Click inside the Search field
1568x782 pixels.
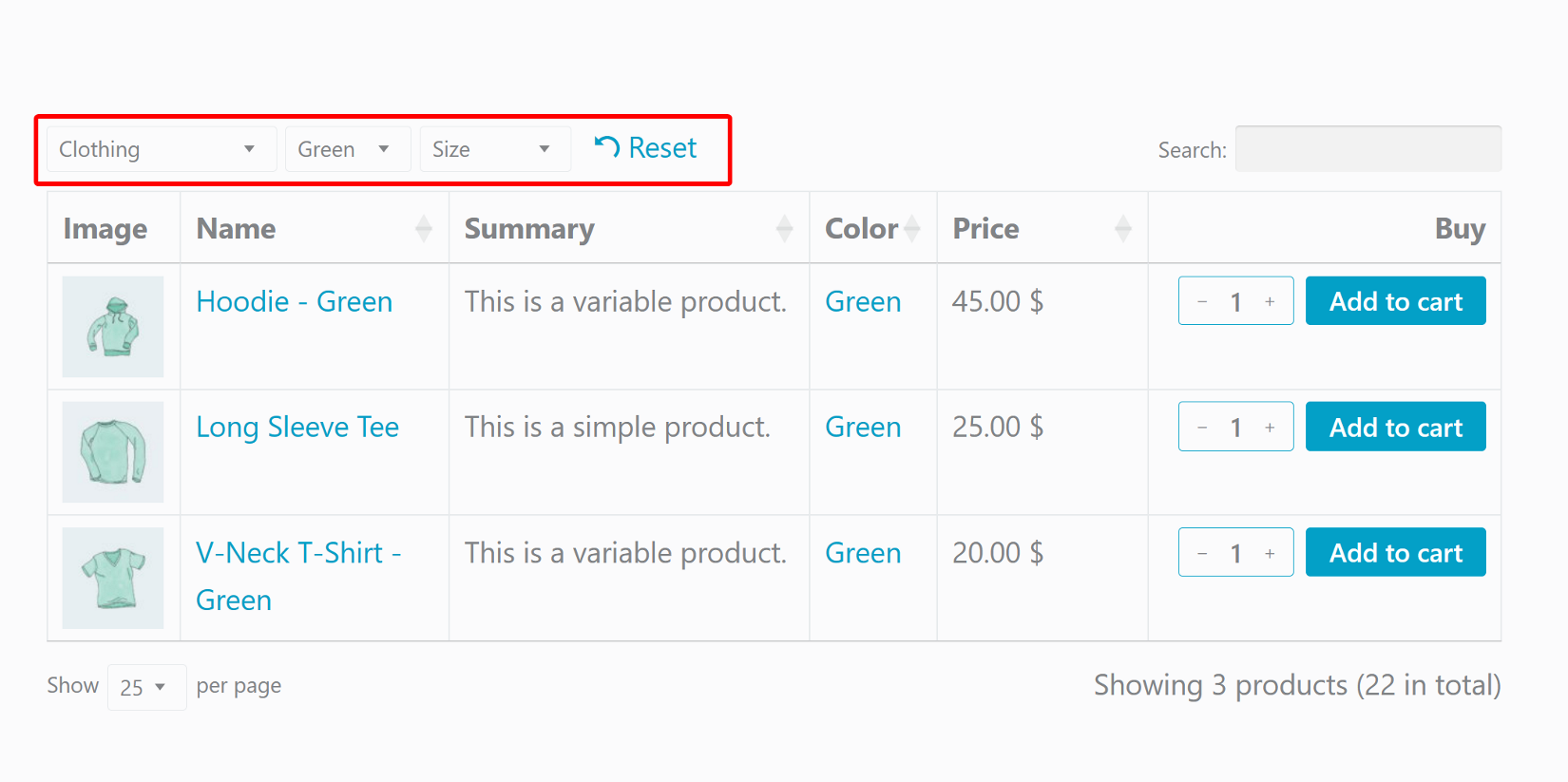pyautogui.click(x=1368, y=148)
